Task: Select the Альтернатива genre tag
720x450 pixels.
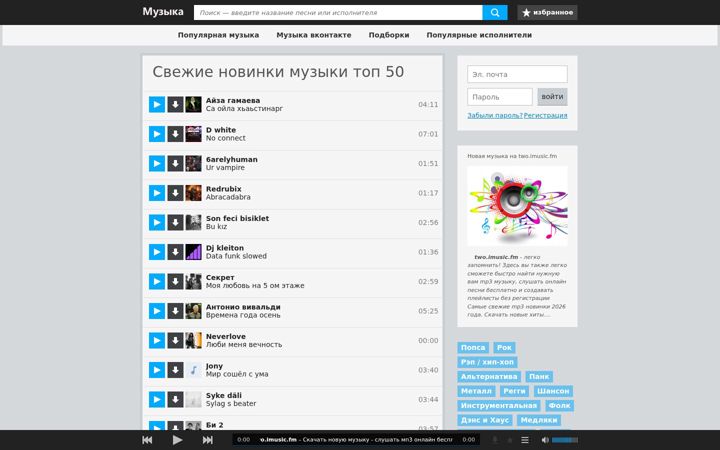Action: [489, 377]
